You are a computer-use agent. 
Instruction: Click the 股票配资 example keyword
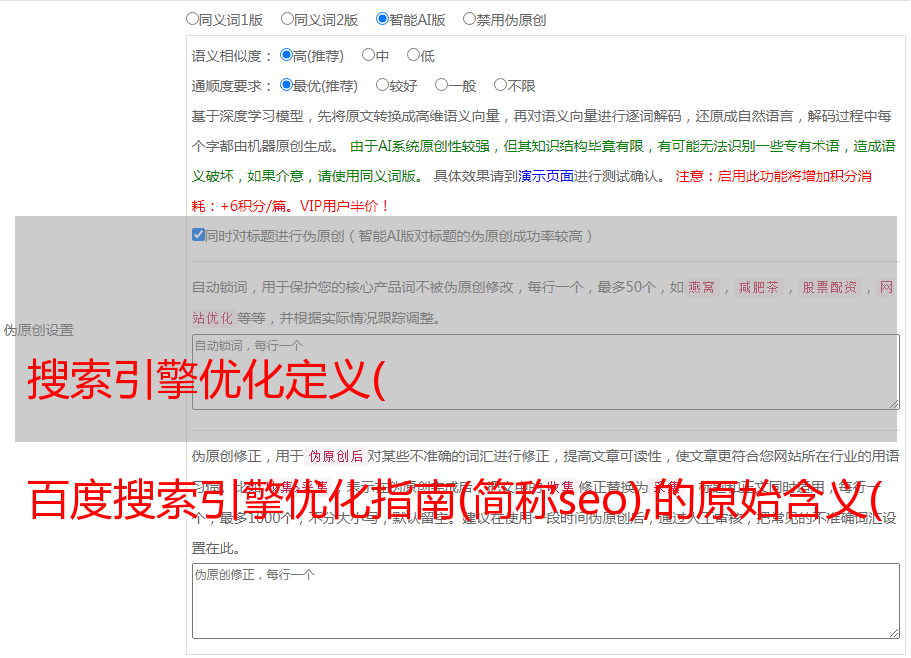(830, 287)
